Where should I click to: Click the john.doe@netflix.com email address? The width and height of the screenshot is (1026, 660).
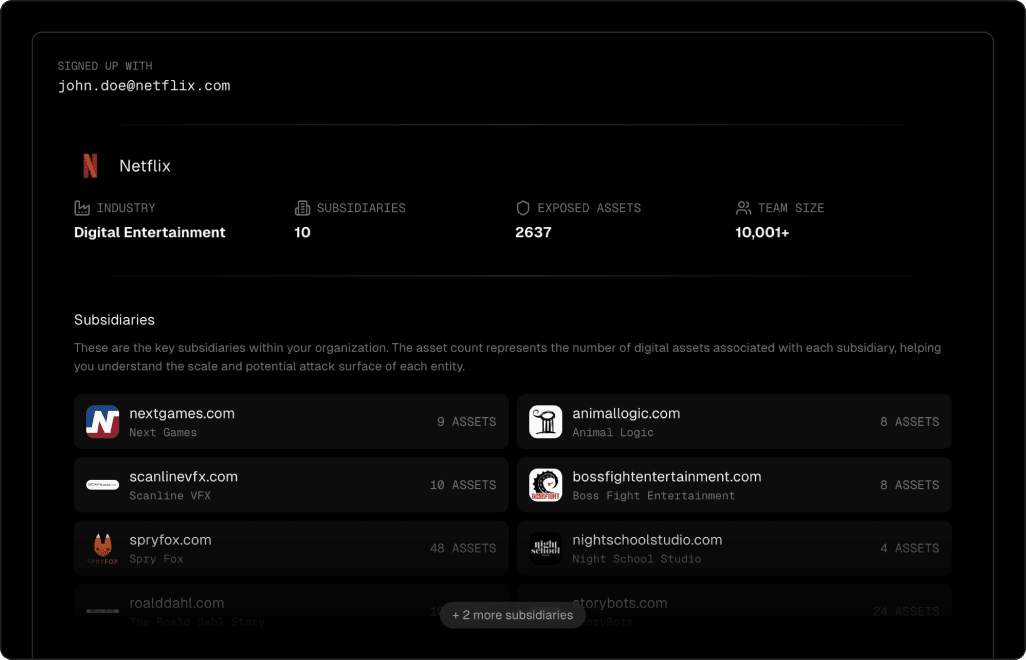(x=144, y=86)
